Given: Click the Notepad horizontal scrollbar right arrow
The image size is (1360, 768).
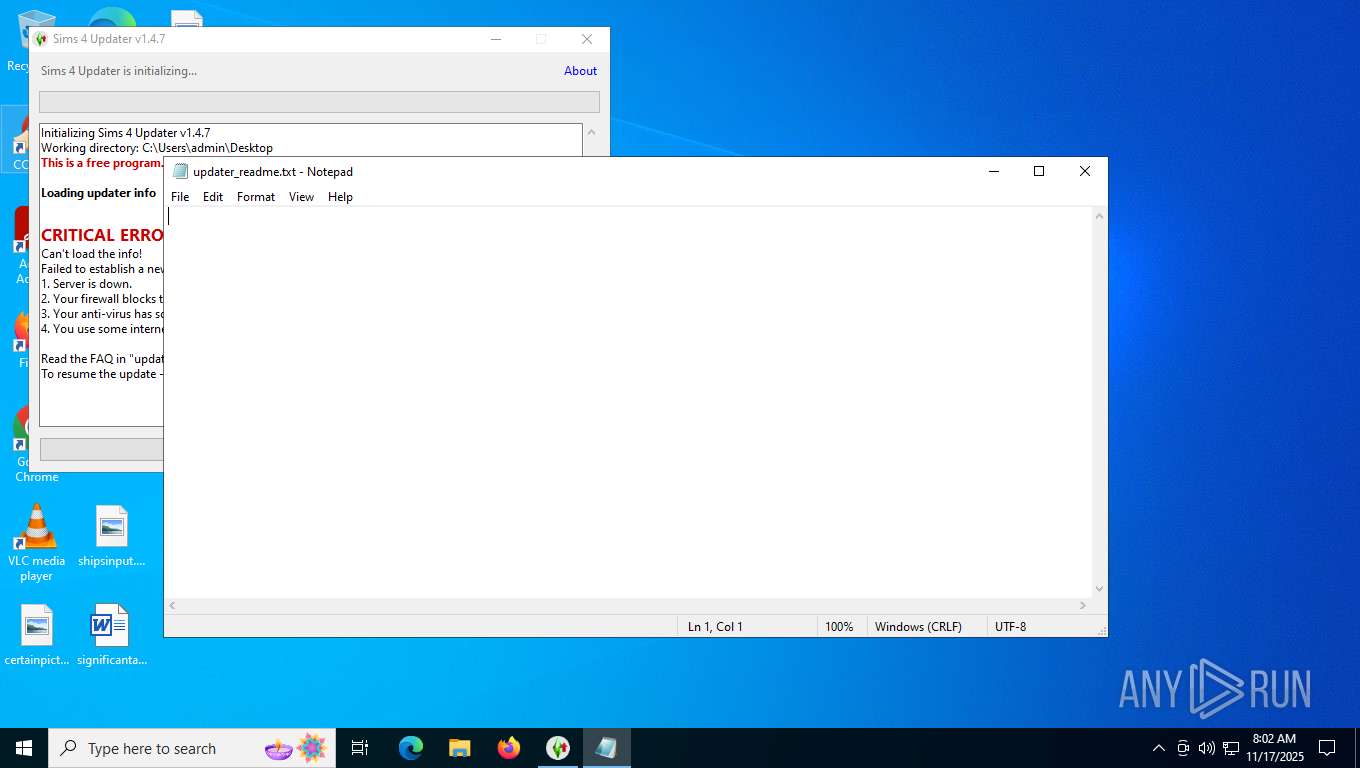Looking at the screenshot, I should (x=1083, y=605).
